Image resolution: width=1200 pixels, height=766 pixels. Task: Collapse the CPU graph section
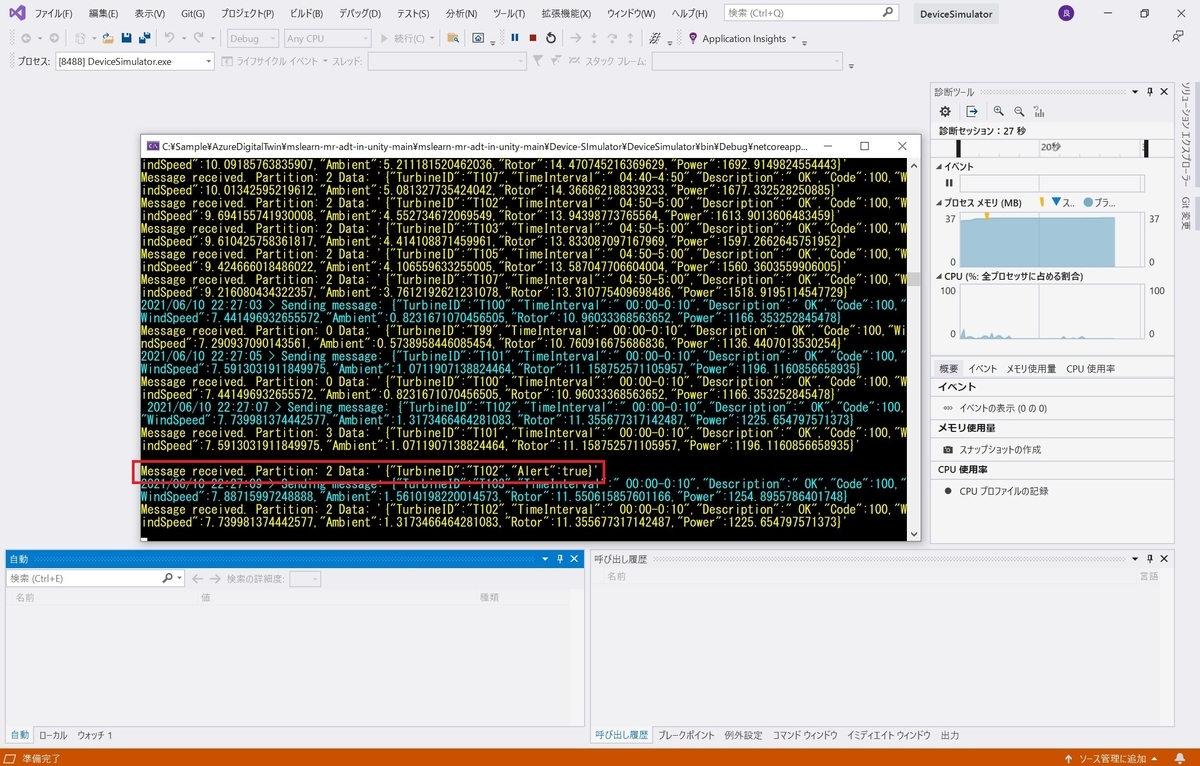click(939, 275)
